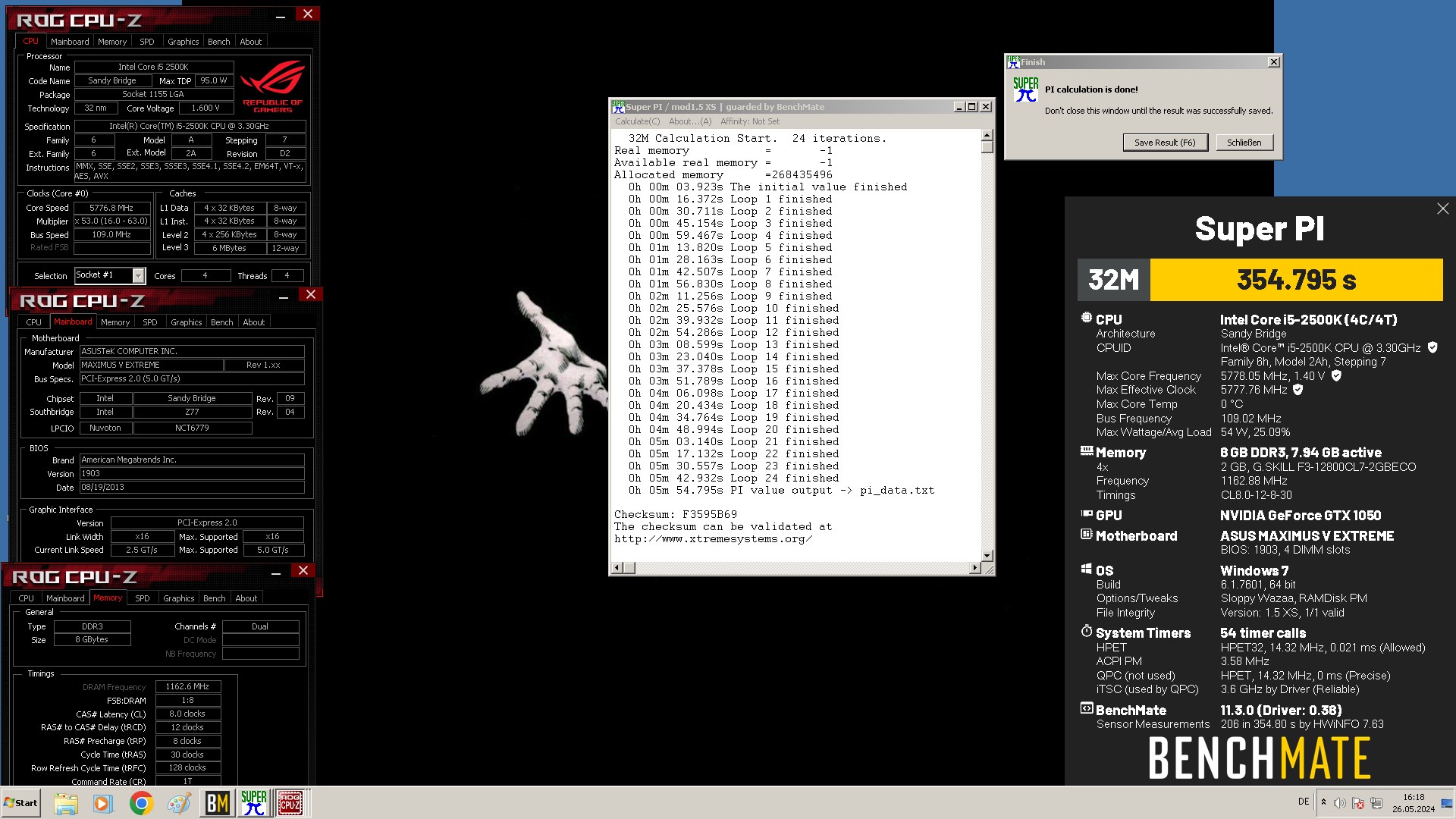1456x819 pixels.
Task: Open Action Center flag tray icon
Action: point(1358,803)
